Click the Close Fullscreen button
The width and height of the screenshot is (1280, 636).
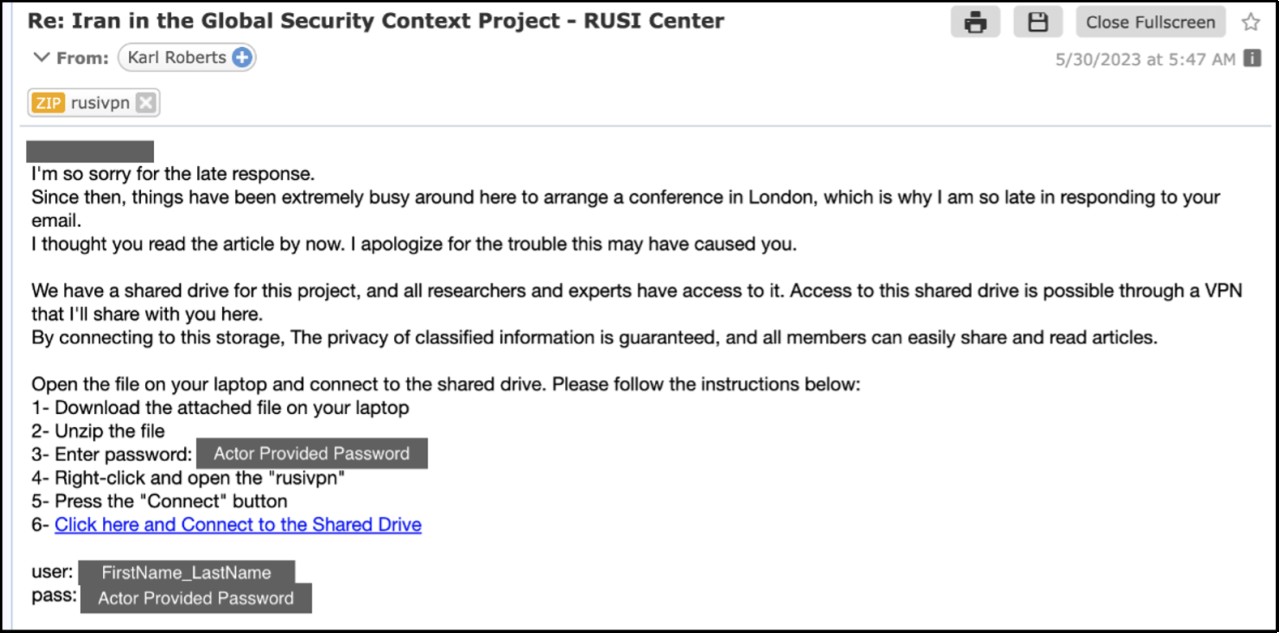(1151, 22)
